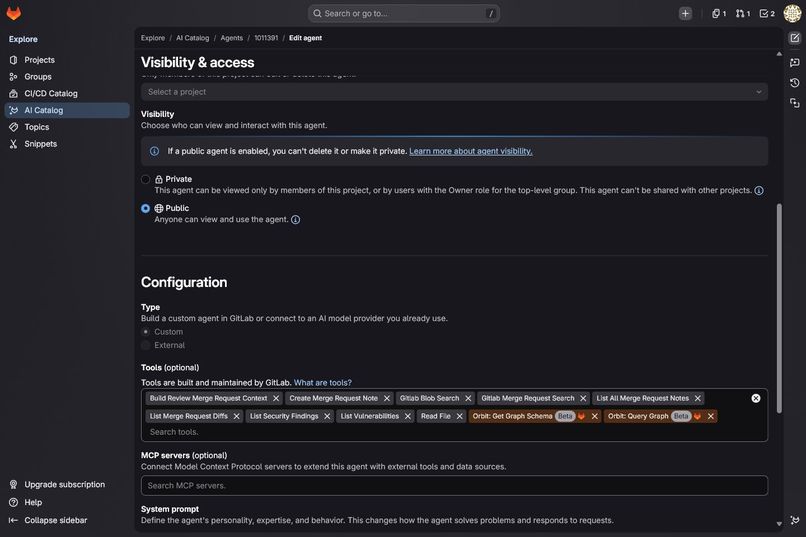Open the create new plus button

(685, 13)
